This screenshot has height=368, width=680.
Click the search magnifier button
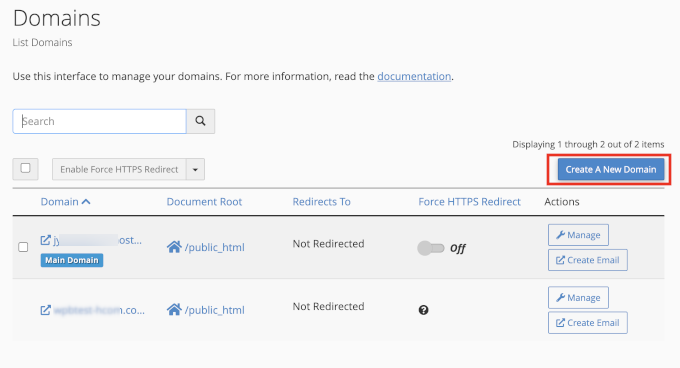(x=200, y=121)
